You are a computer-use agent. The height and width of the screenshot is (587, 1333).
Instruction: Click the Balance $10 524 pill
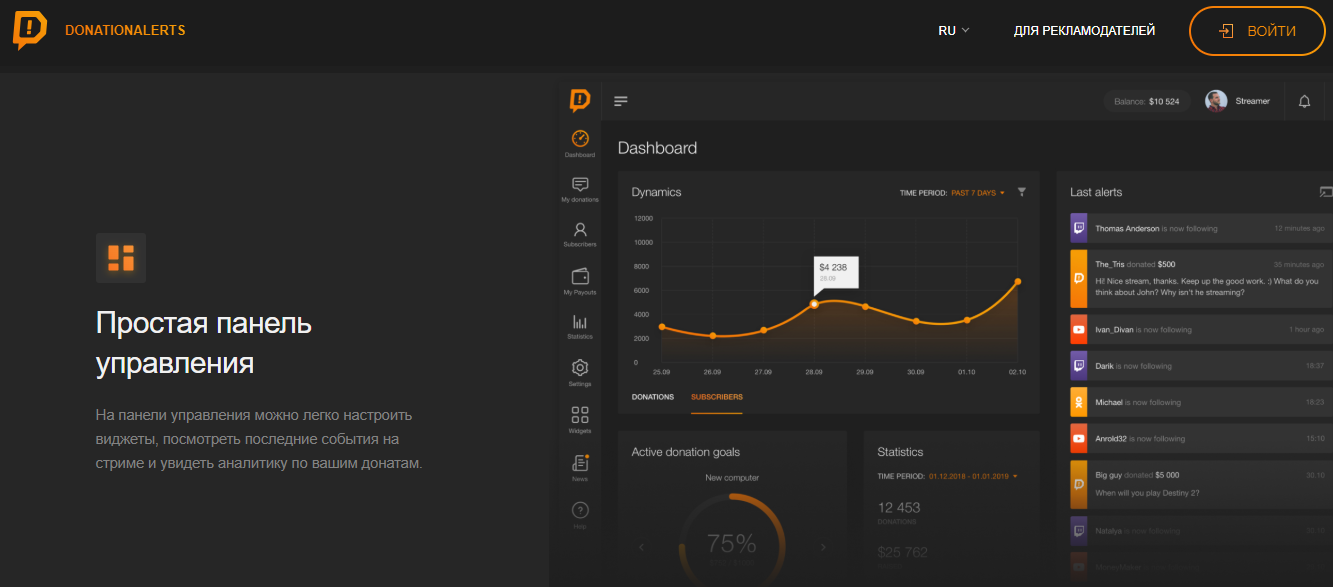click(1147, 101)
